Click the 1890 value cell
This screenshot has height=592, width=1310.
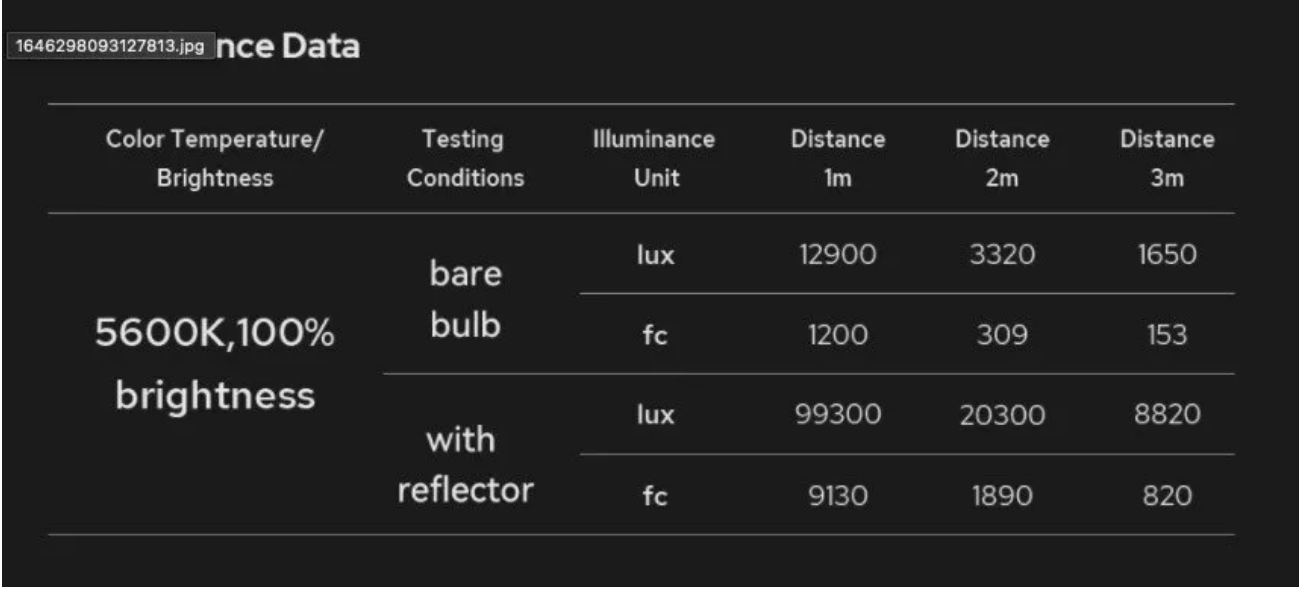pos(1002,496)
